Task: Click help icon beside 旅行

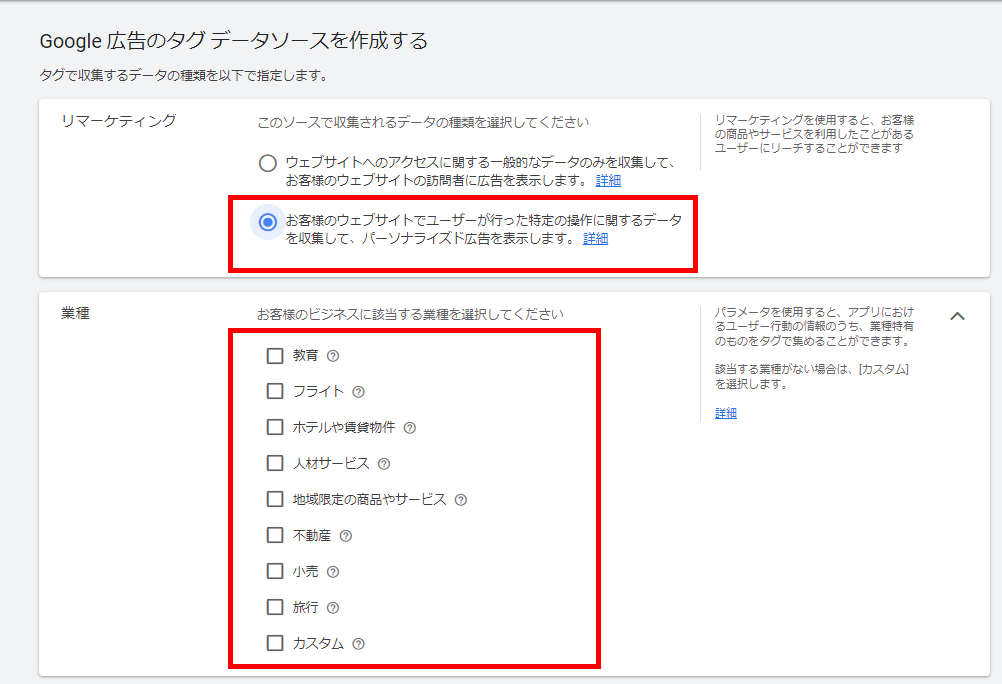Action: pyautogui.click(x=333, y=608)
